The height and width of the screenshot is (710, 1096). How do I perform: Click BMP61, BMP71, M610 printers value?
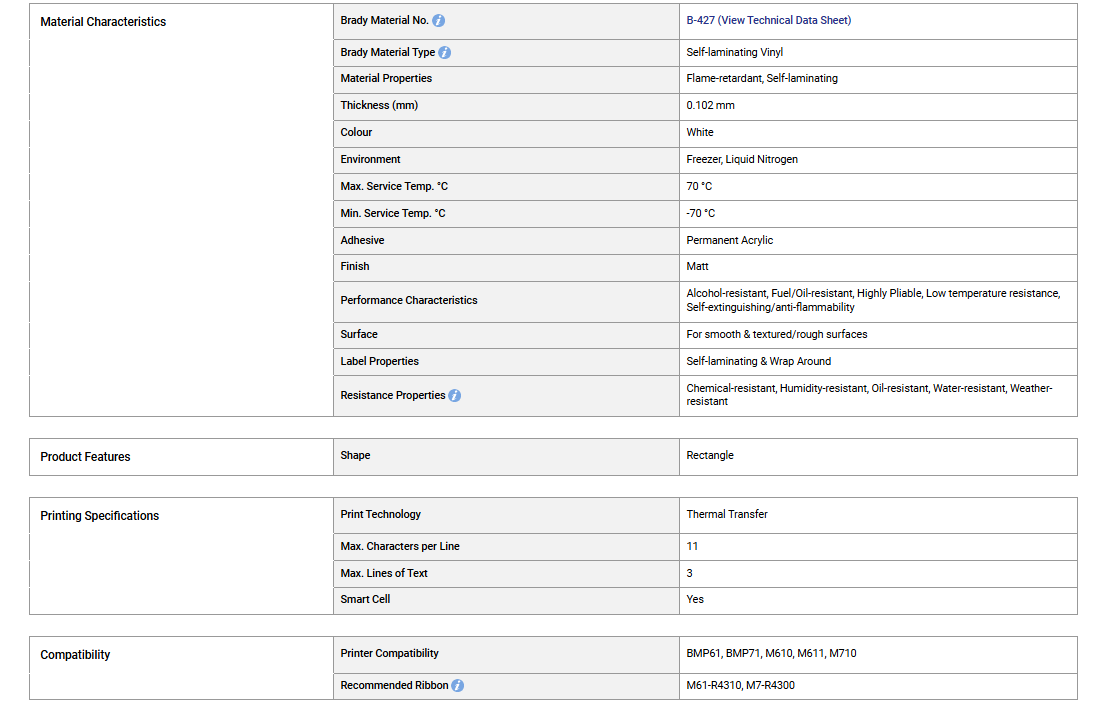(771, 653)
